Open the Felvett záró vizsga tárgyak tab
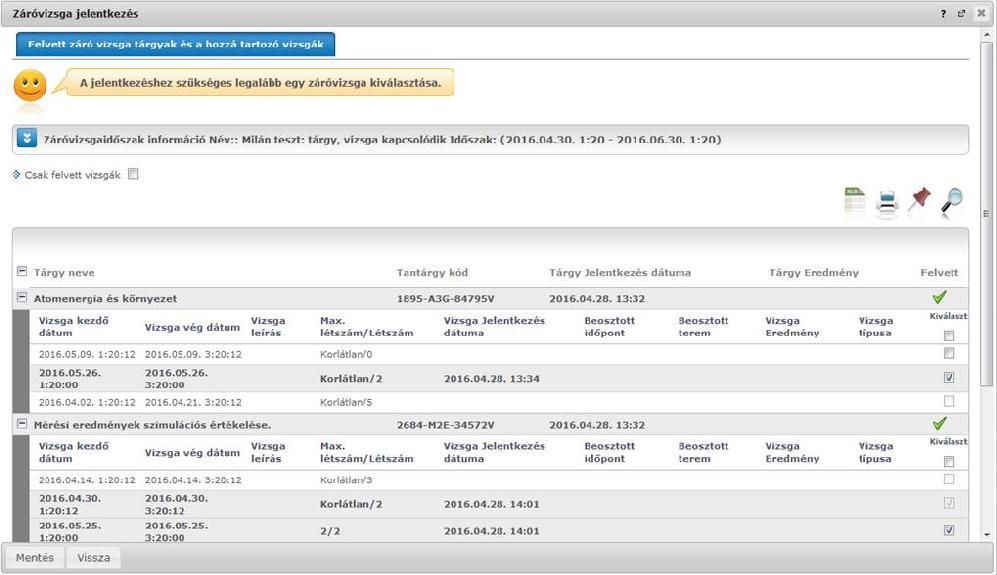Image resolution: width=997 pixels, height=575 pixels. [x=175, y=44]
